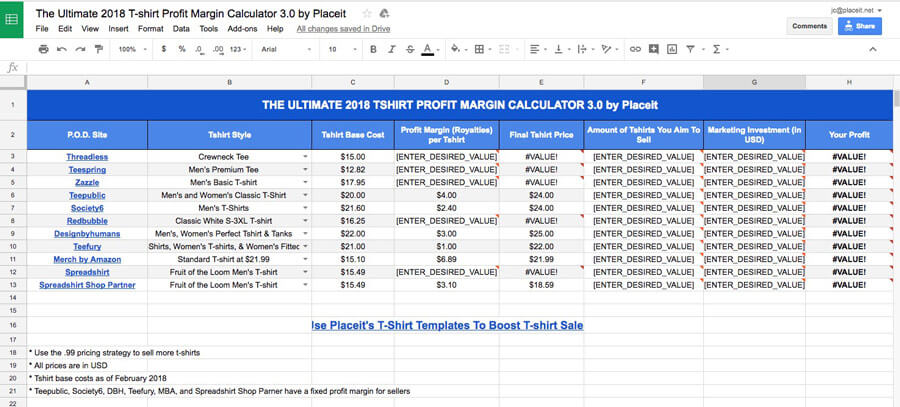Open the Insert menu

pos(118,29)
